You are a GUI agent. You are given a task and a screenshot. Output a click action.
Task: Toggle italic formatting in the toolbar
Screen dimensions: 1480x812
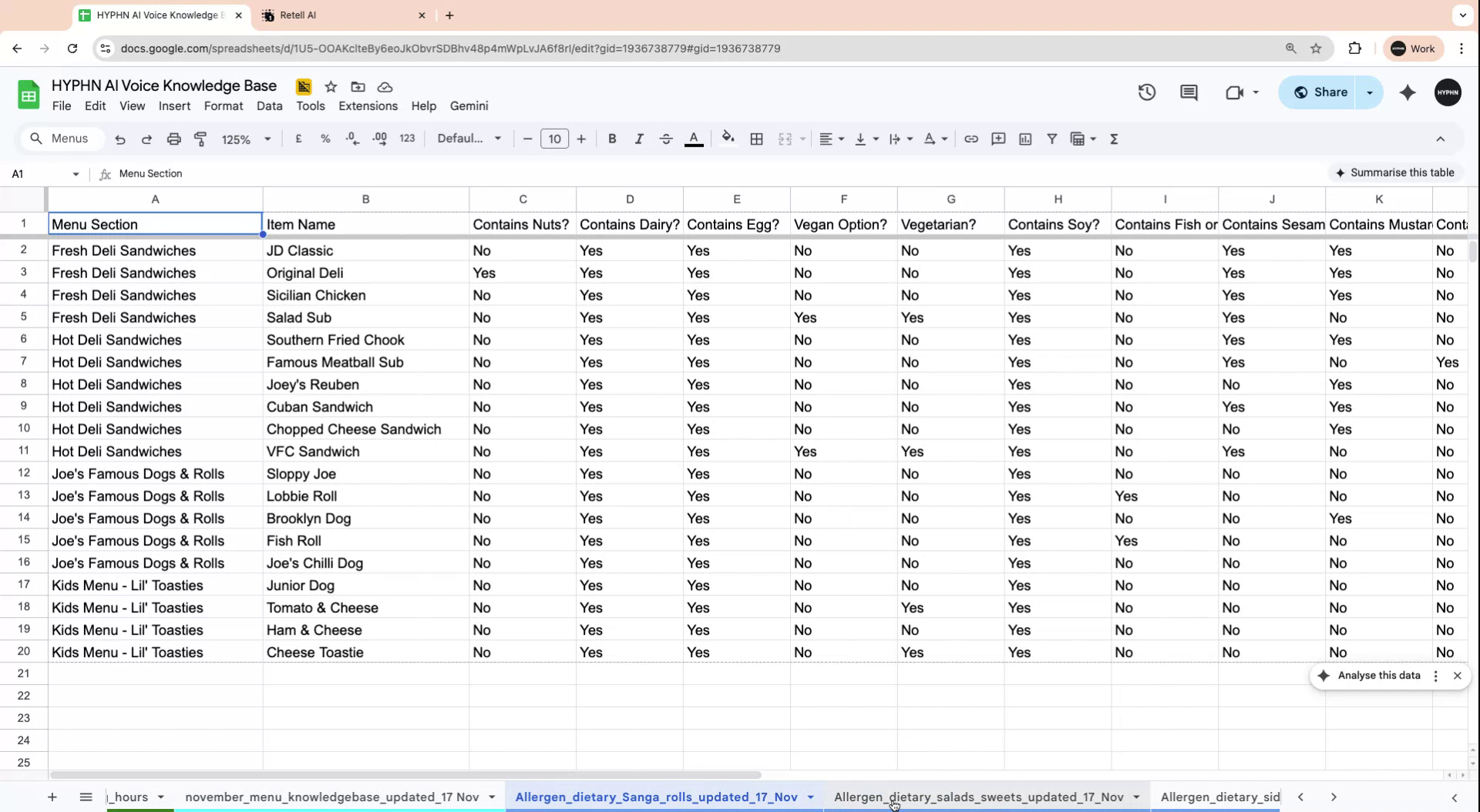[638, 139]
